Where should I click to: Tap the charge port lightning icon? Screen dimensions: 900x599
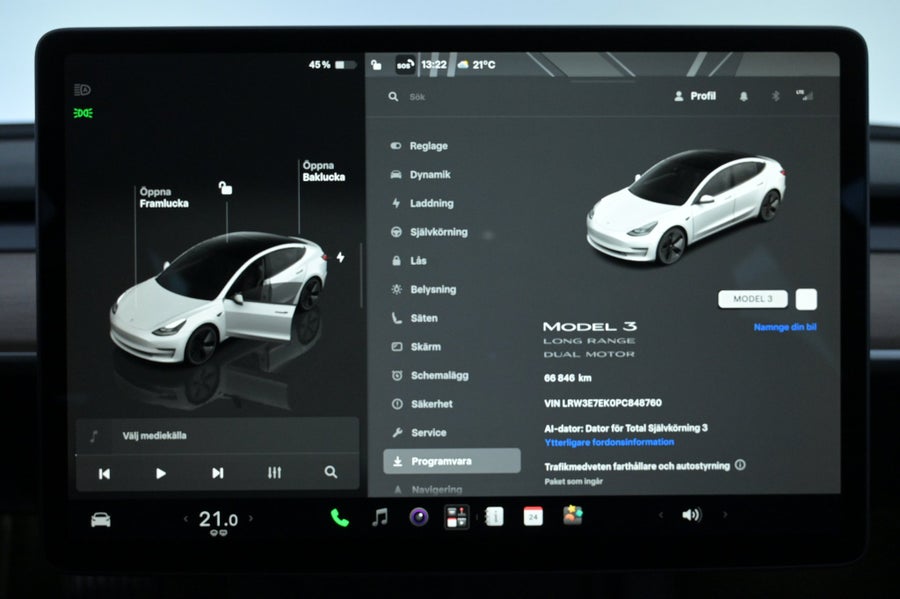coord(340,257)
